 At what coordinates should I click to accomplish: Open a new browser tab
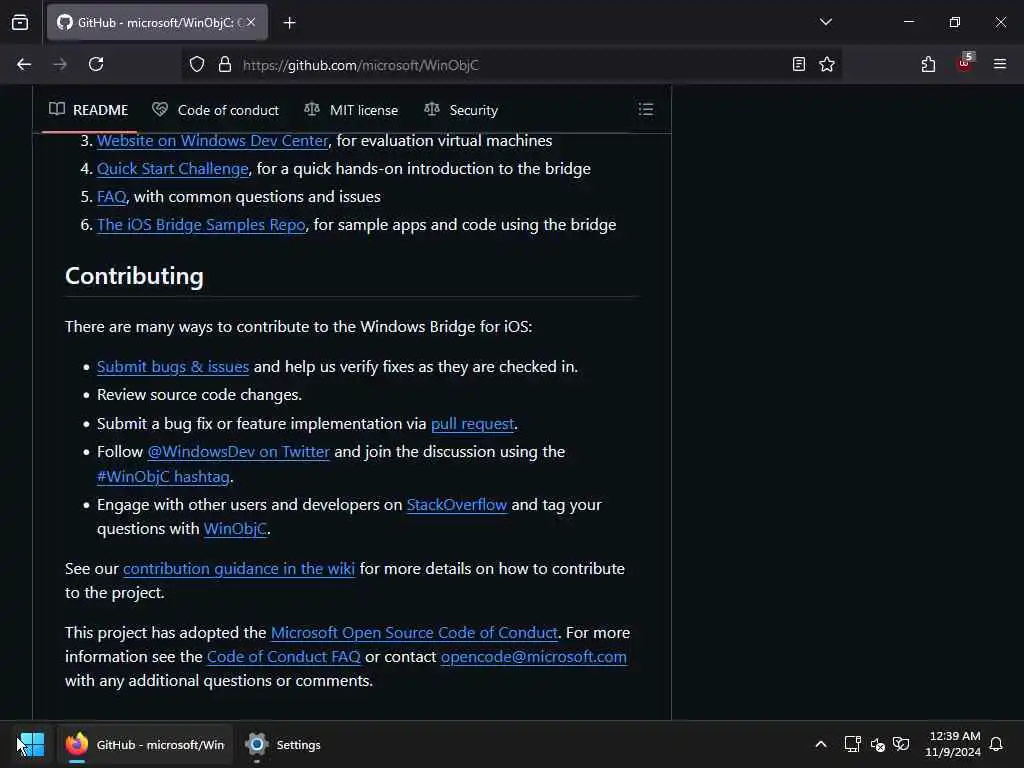tap(289, 23)
